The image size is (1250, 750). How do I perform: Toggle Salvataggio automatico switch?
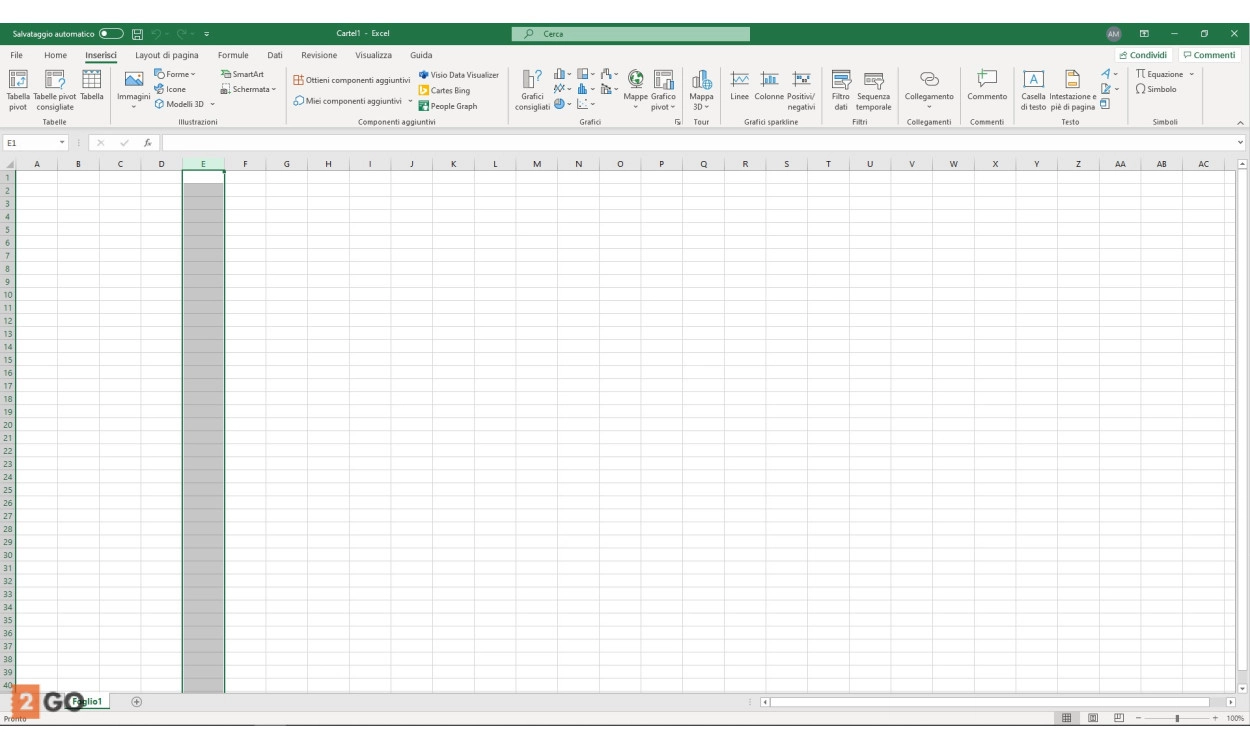pyautogui.click(x=111, y=34)
